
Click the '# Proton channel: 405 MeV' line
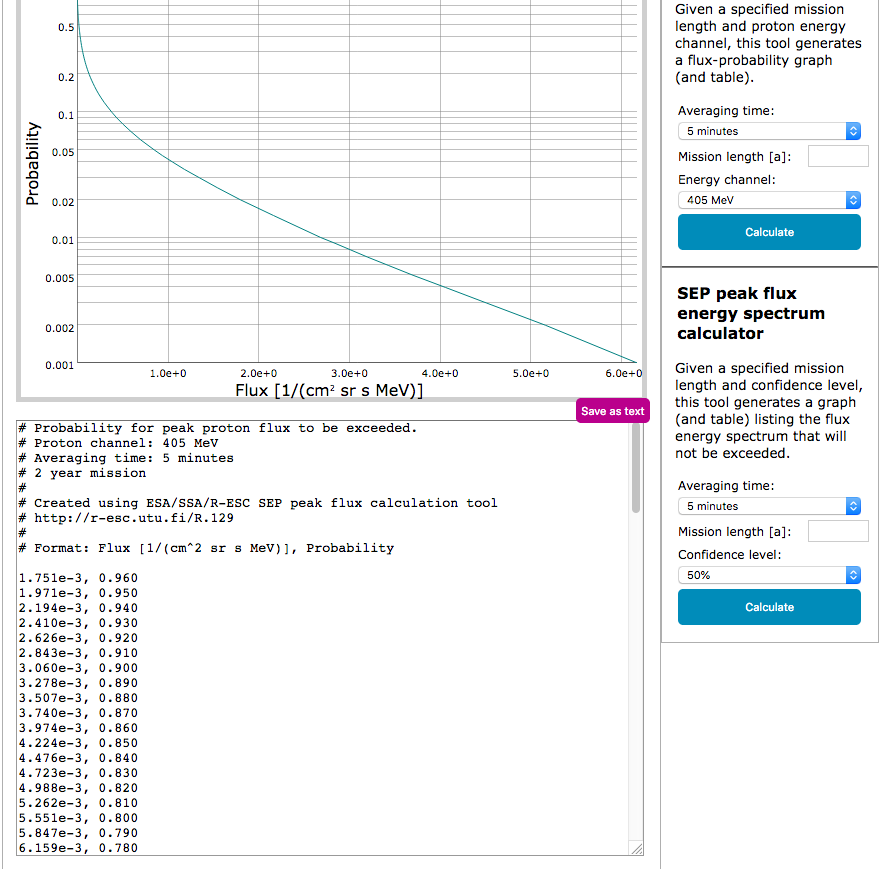(x=118, y=443)
